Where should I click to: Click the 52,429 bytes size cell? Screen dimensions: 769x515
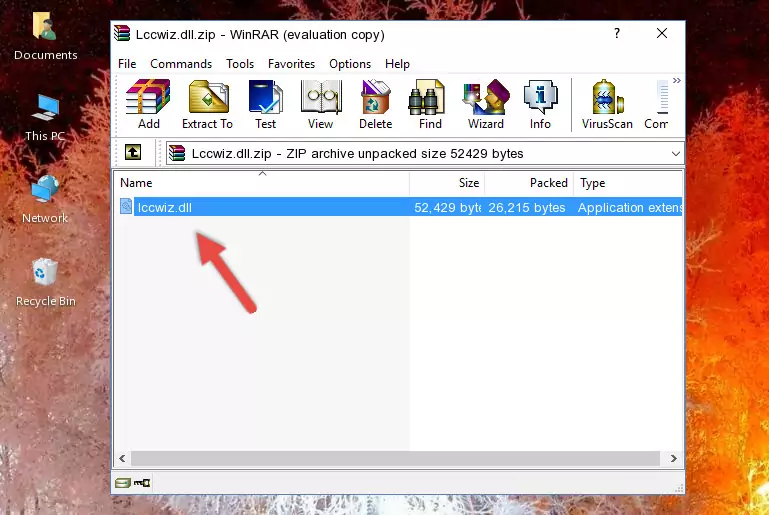click(x=447, y=207)
